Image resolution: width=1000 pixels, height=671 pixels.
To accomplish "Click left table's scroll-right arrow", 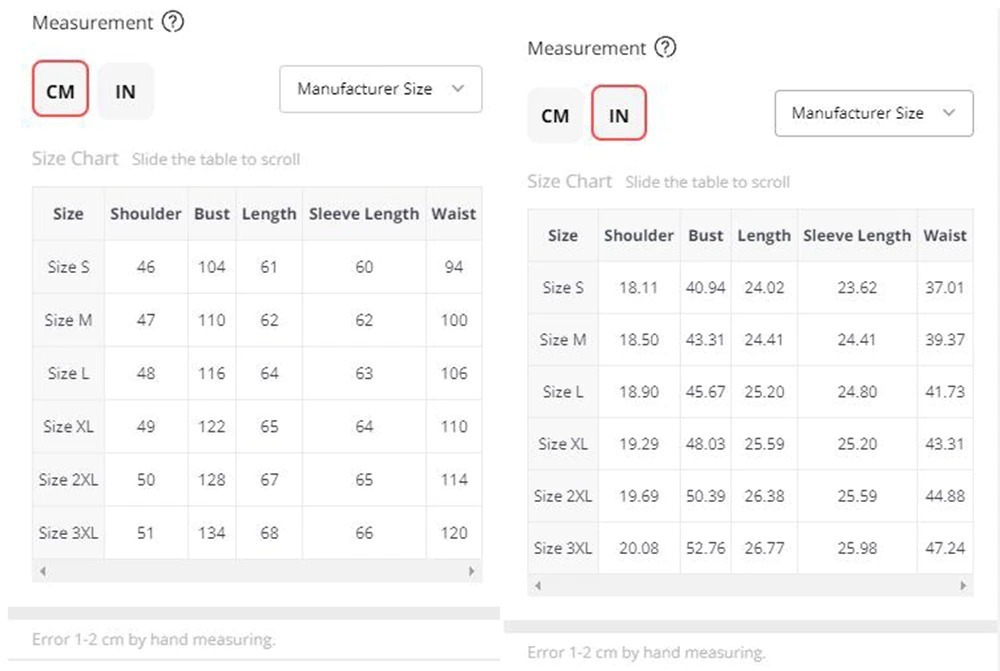I will (x=472, y=571).
